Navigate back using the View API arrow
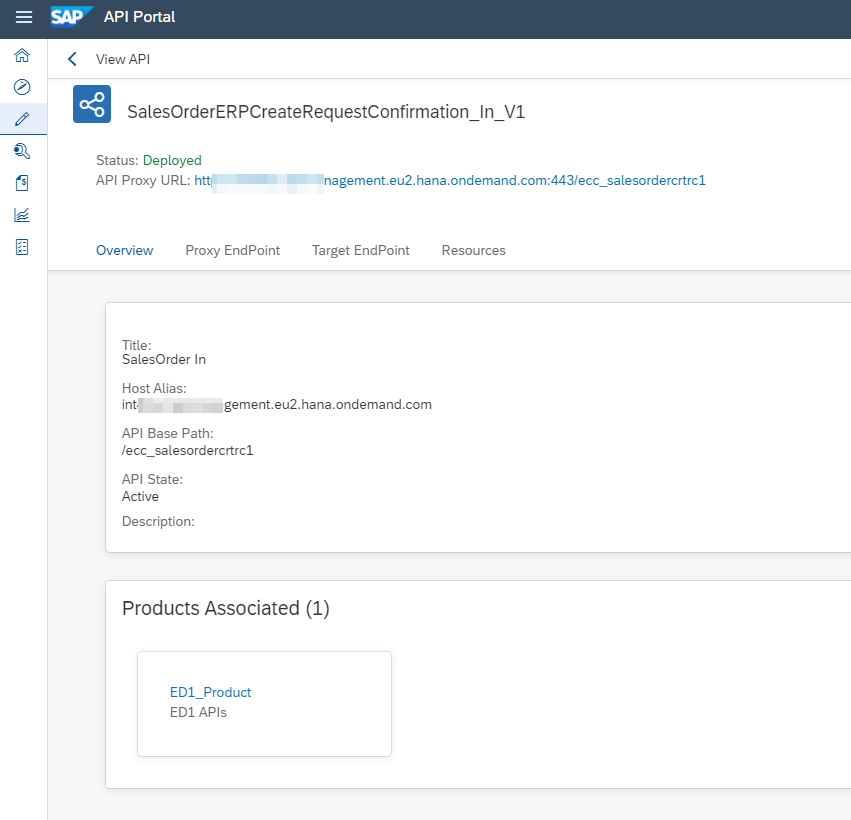This screenshot has width=851, height=820. click(72, 59)
